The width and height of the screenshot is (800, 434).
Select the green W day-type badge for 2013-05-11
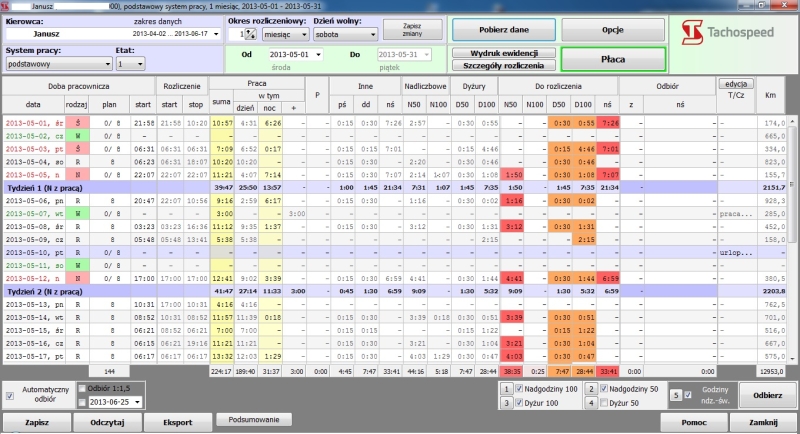[x=78, y=266]
